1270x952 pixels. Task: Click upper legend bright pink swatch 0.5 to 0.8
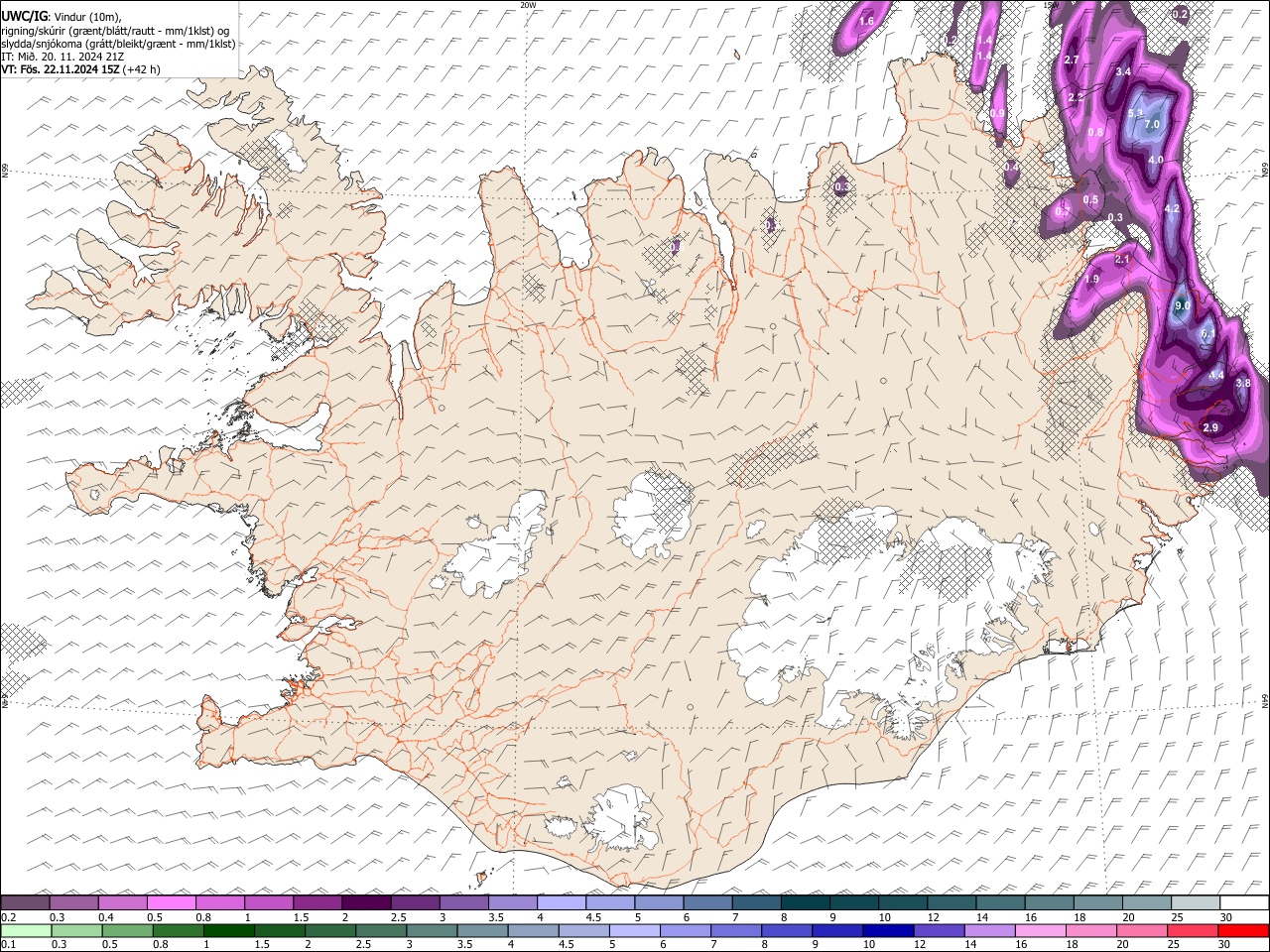pos(171,902)
